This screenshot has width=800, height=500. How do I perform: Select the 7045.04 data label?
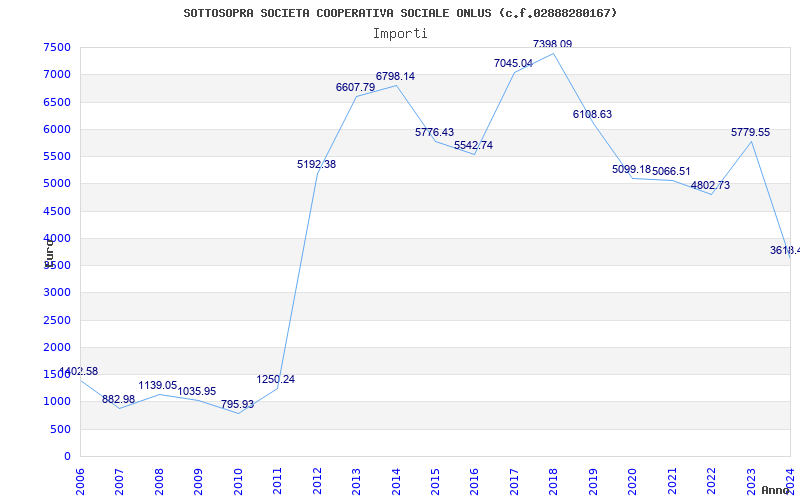[513, 63]
